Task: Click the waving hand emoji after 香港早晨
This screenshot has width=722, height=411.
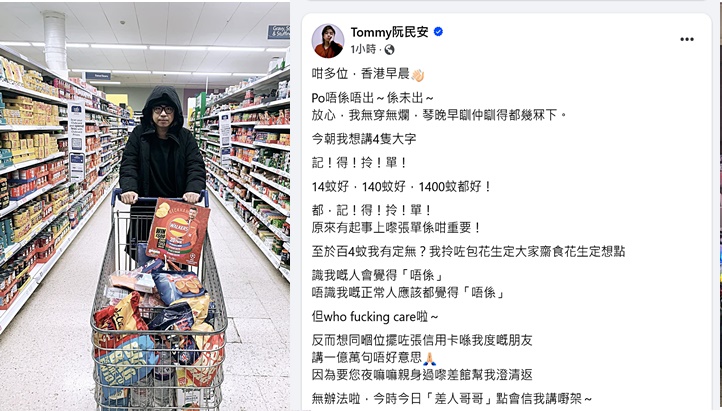Action: coord(418,75)
